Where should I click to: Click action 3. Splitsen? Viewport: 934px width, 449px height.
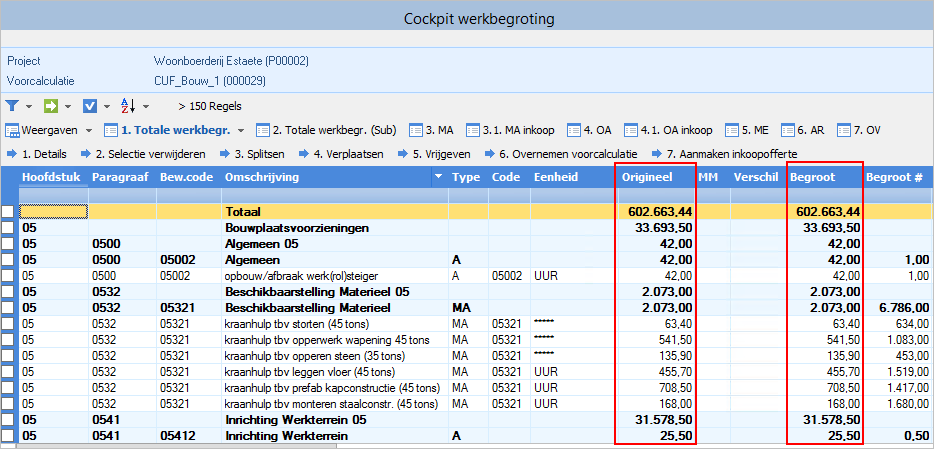pos(253,154)
